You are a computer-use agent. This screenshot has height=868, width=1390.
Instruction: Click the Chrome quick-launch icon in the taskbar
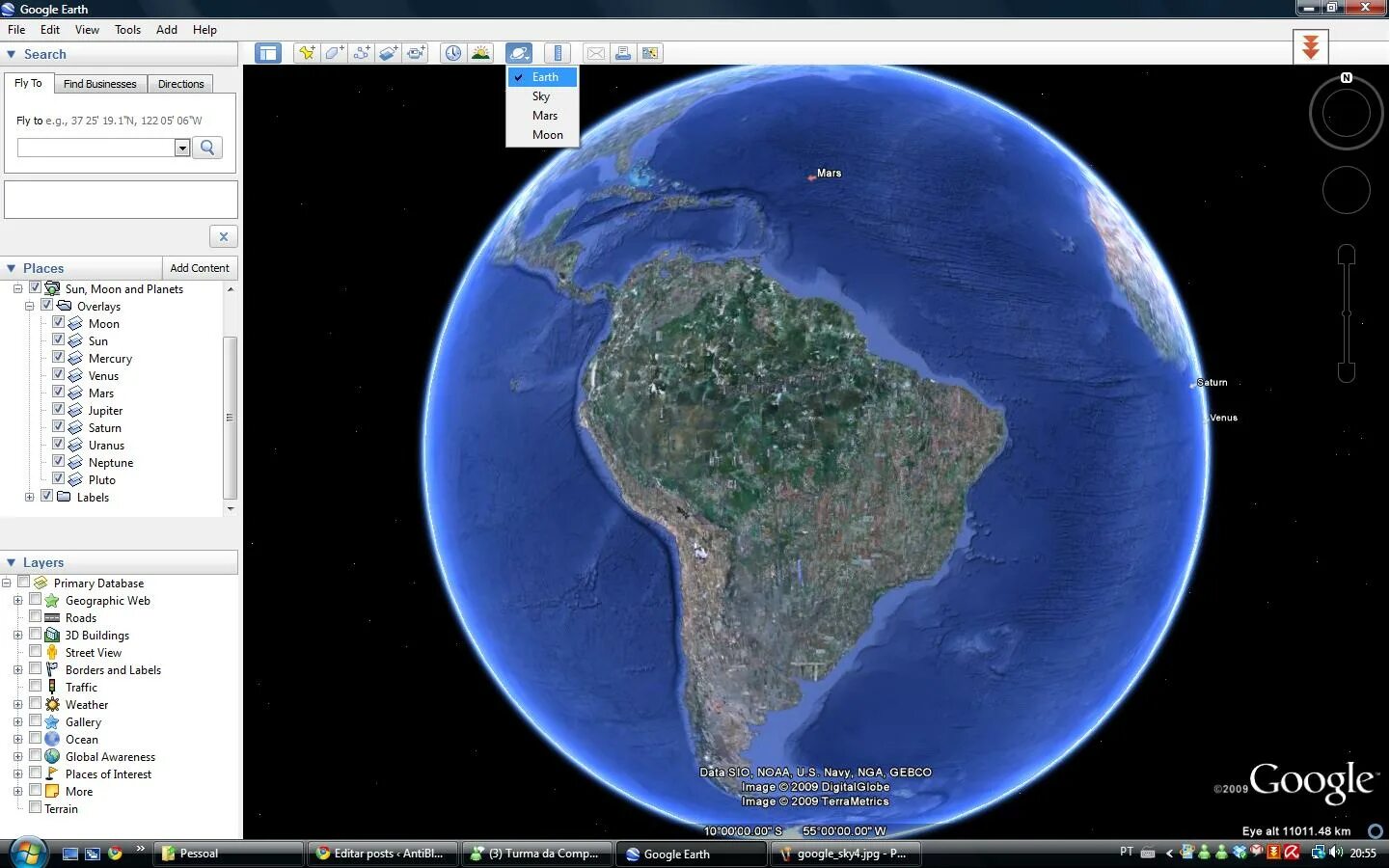coord(115,854)
